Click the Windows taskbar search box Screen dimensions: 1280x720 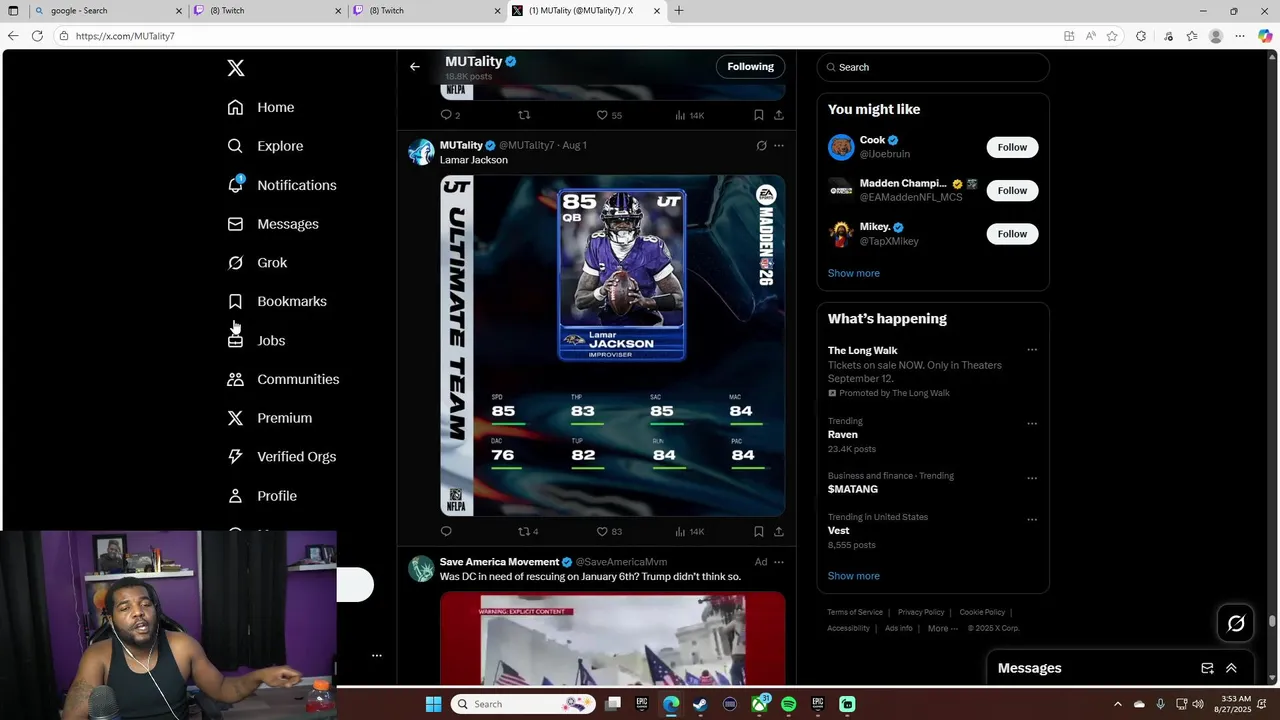522,704
